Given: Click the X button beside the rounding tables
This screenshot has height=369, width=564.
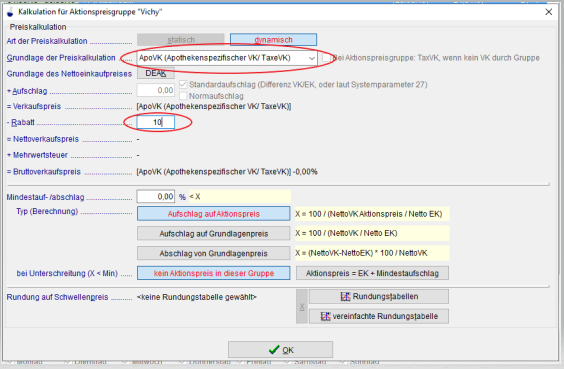Looking at the screenshot, I should point(302,306).
